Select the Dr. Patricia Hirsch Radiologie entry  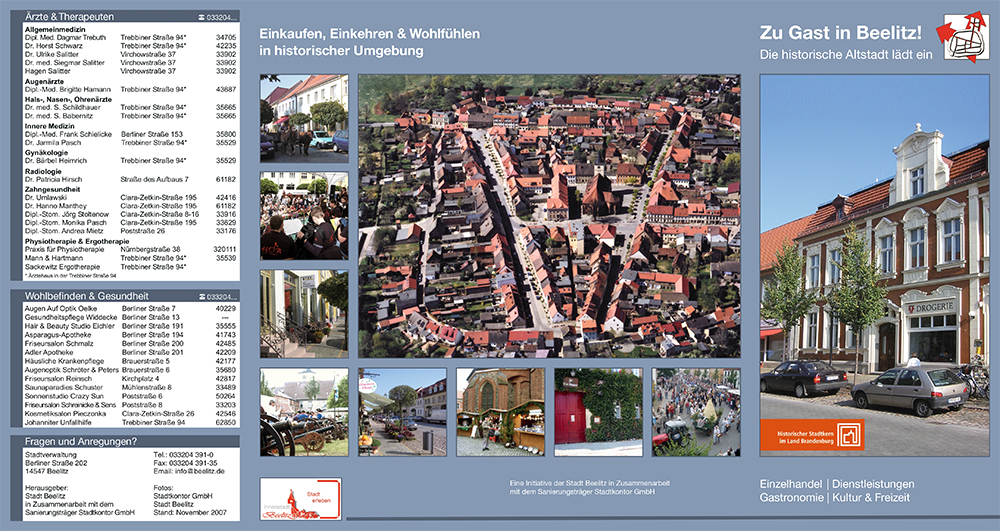[x=62, y=179]
